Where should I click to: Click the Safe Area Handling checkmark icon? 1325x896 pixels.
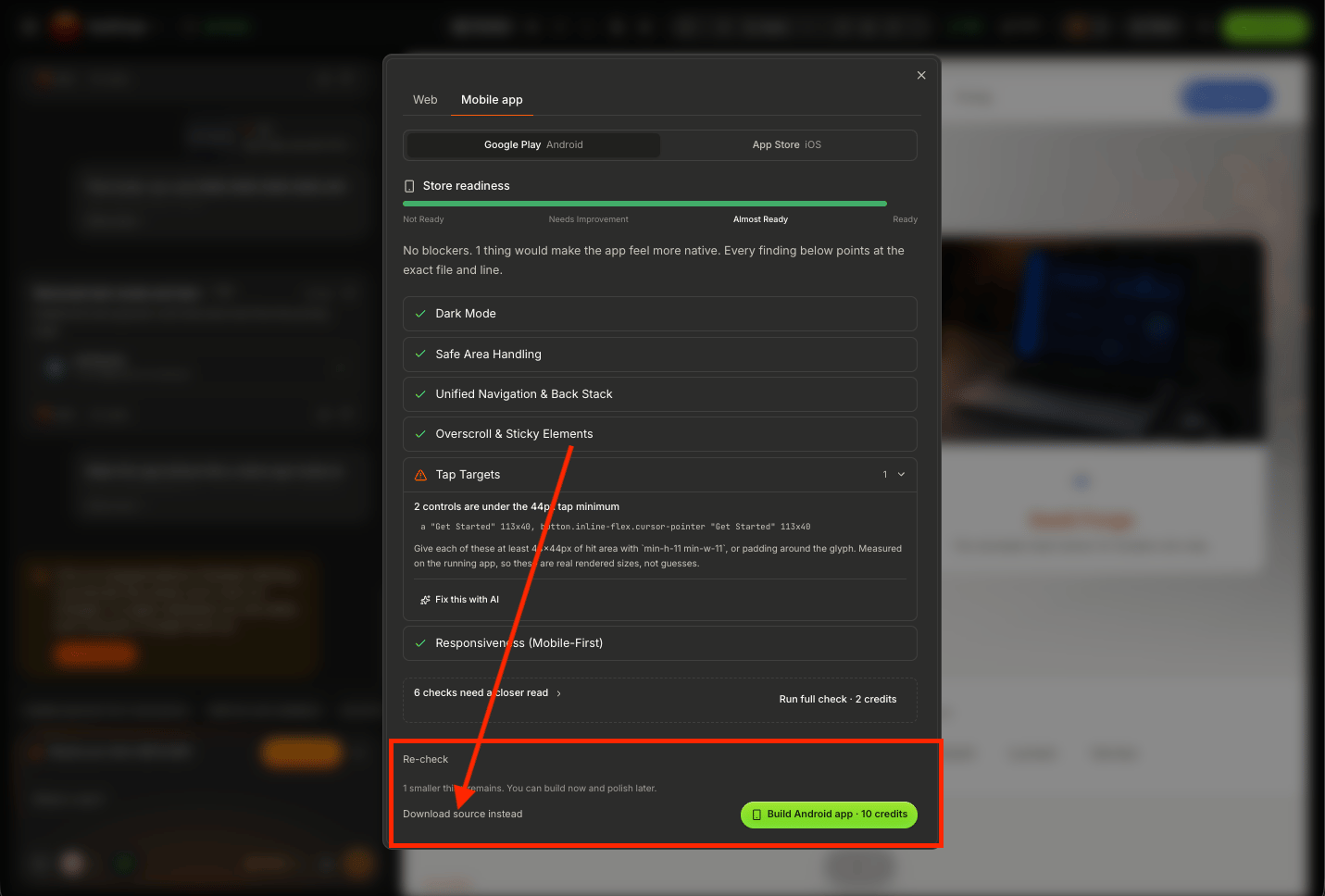pyautogui.click(x=420, y=354)
